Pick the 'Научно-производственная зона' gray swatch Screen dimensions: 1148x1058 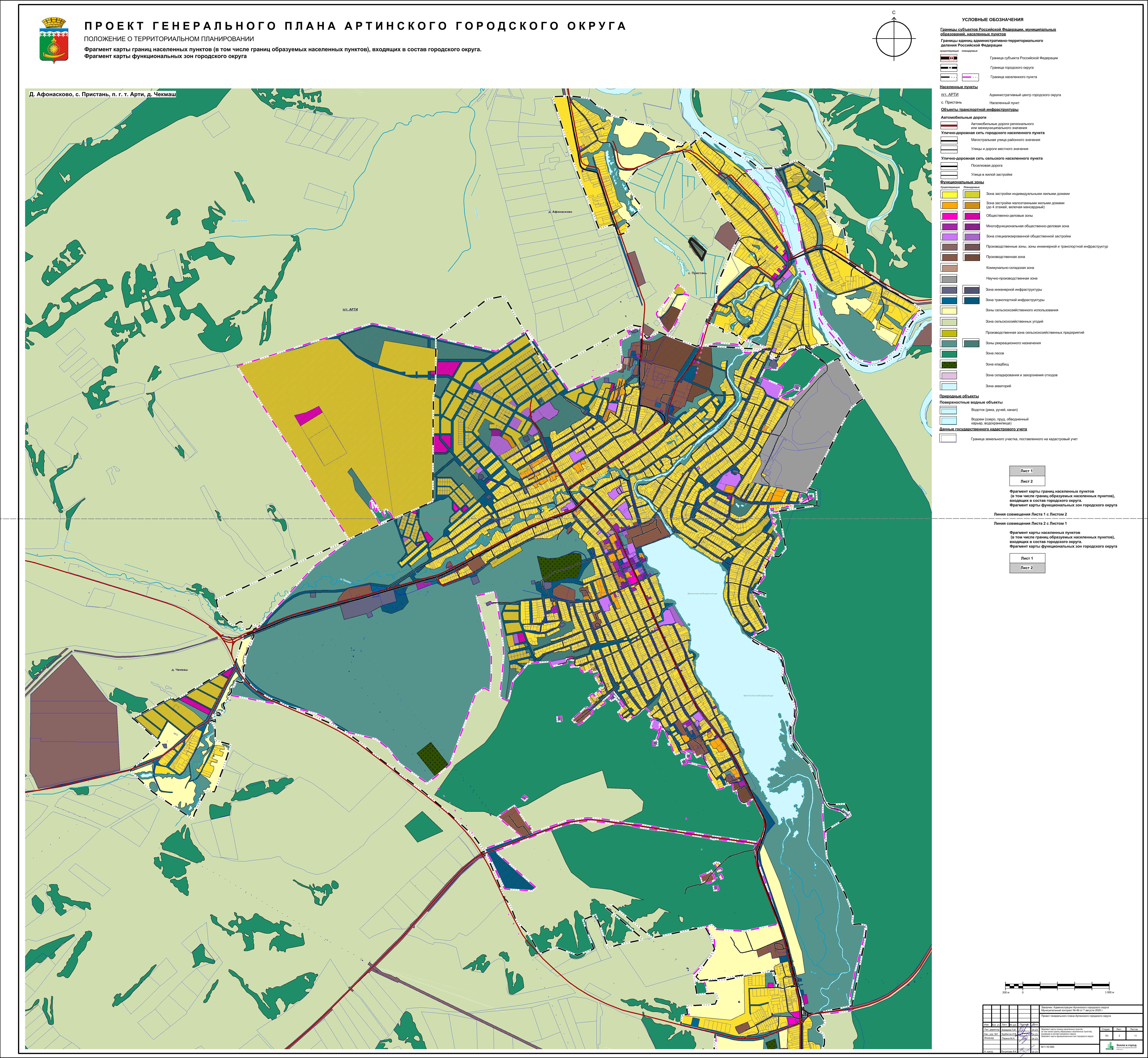949,279
